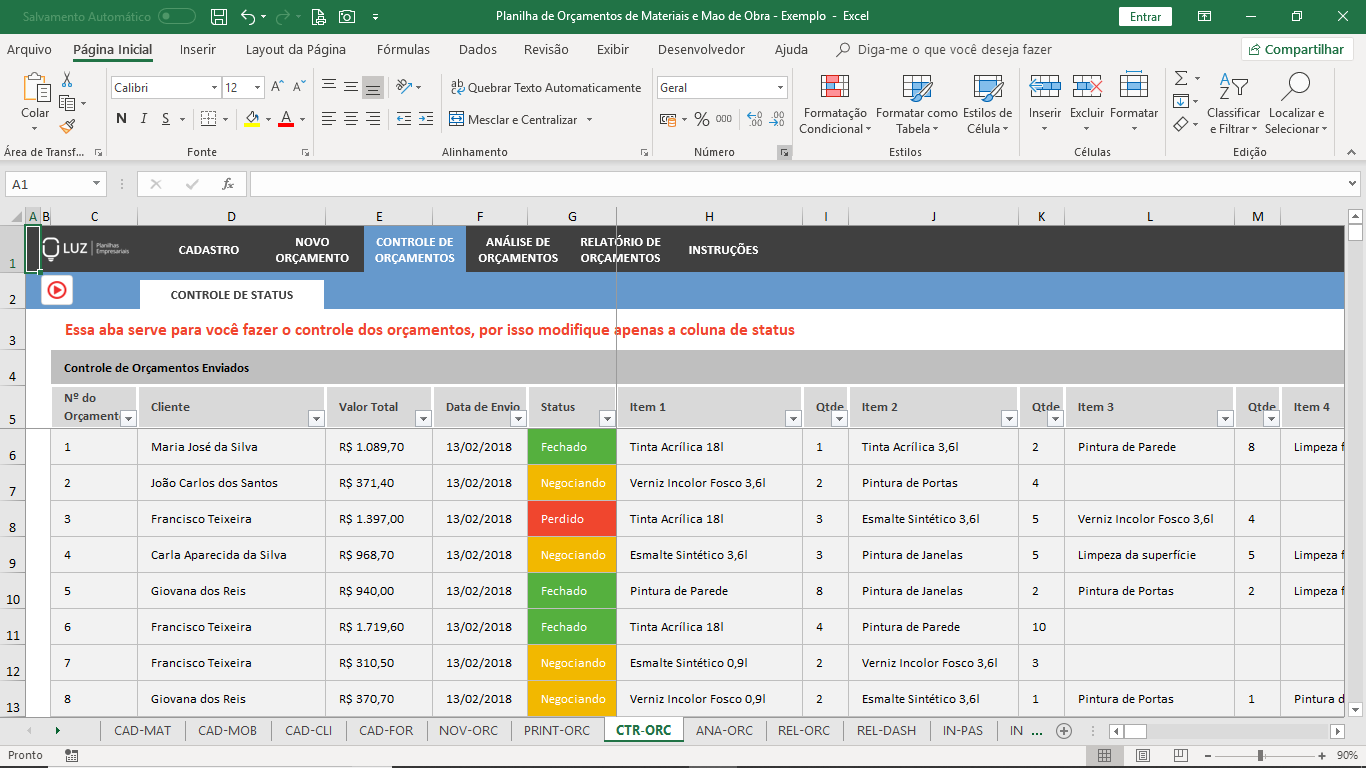1366x768 pixels.
Task: Click the red video play icon
Action: click(57, 290)
